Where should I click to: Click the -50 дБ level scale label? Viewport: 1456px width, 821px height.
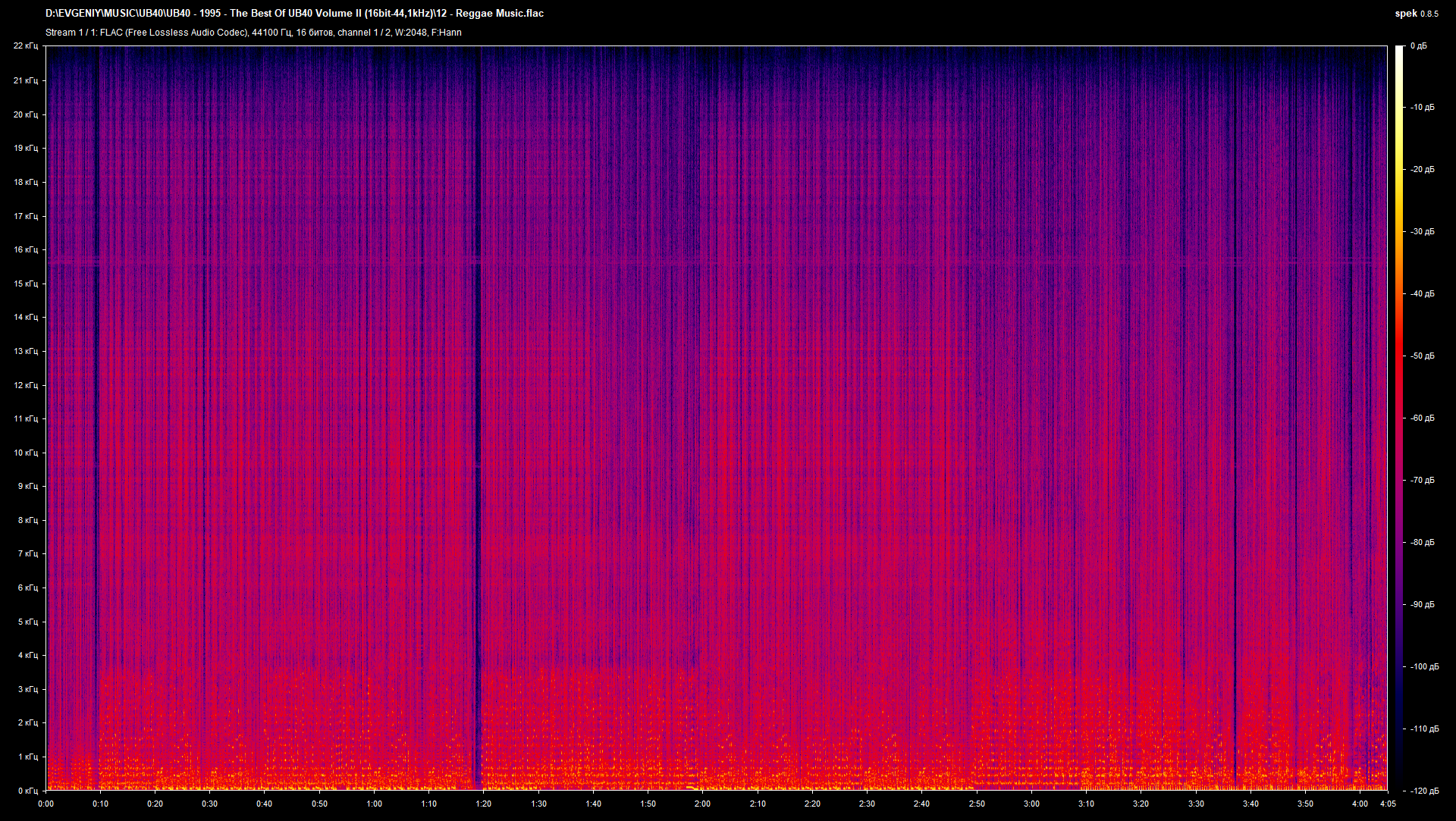[x=1423, y=356]
